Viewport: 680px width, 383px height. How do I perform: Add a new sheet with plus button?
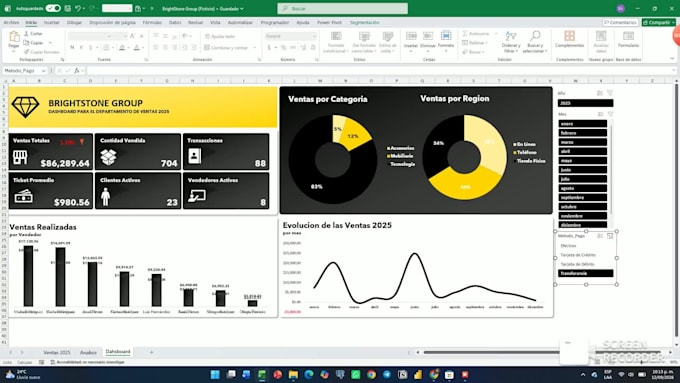click(151, 352)
